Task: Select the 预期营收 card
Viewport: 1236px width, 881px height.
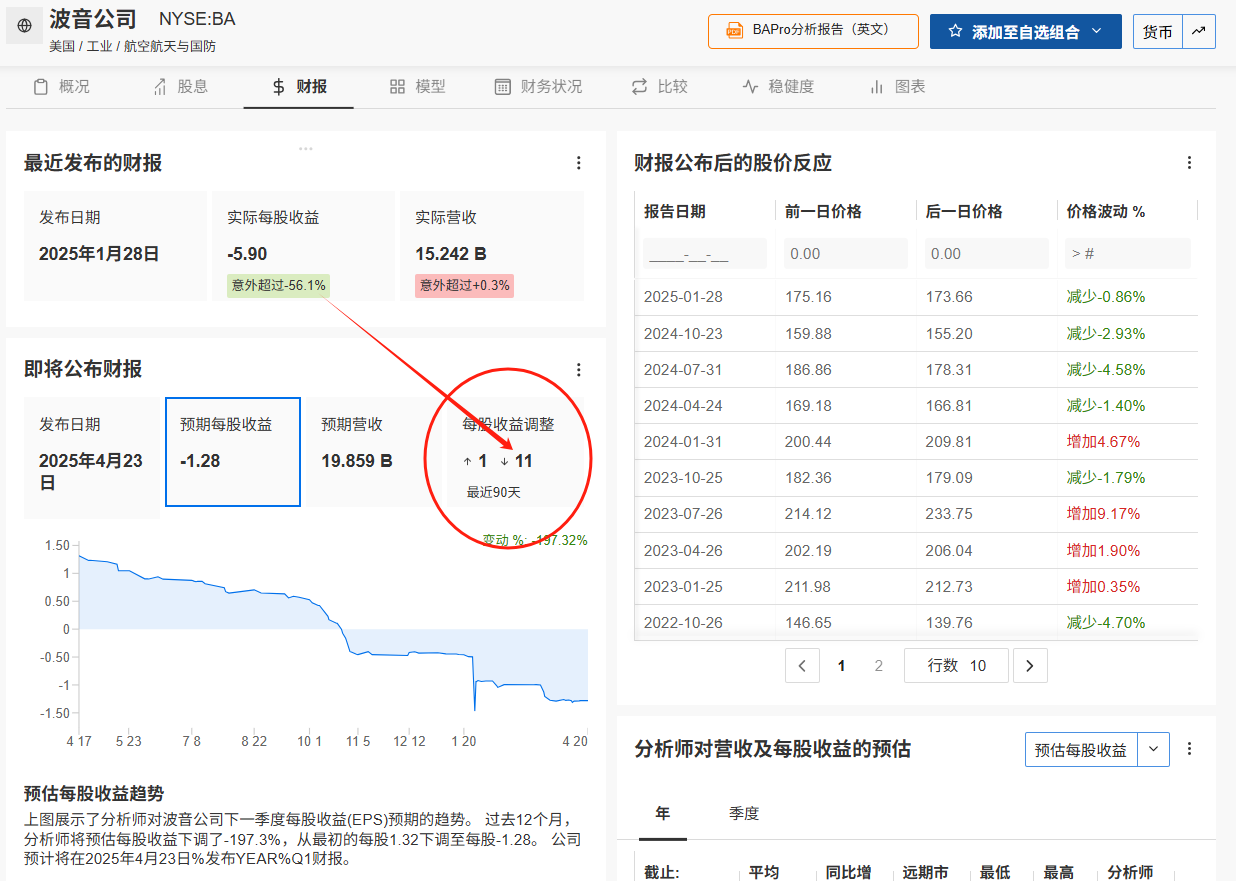Action: point(373,452)
